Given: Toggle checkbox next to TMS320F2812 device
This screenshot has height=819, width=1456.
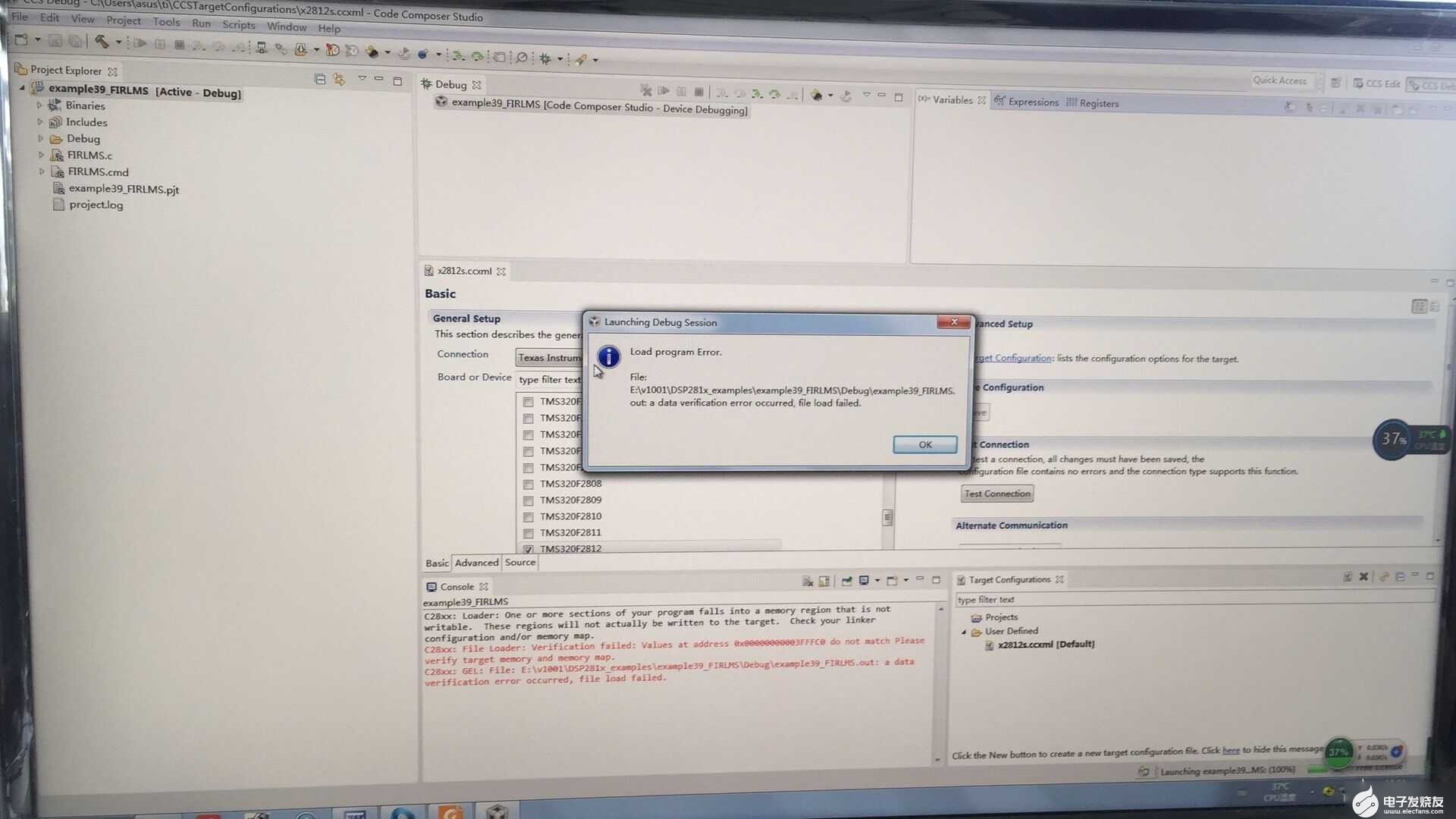Looking at the screenshot, I should pos(528,548).
